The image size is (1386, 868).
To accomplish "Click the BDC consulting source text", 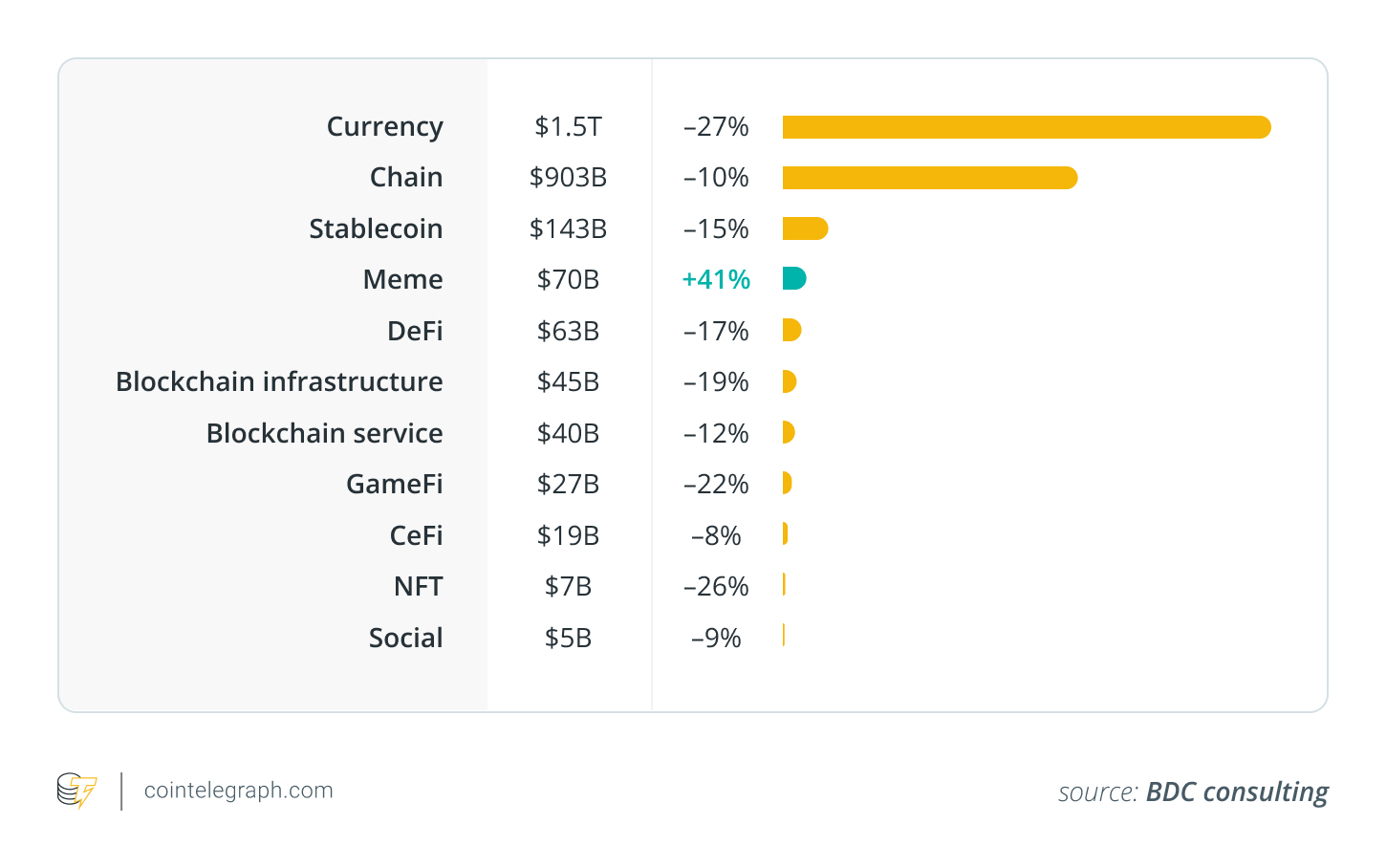I will [1236, 792].
